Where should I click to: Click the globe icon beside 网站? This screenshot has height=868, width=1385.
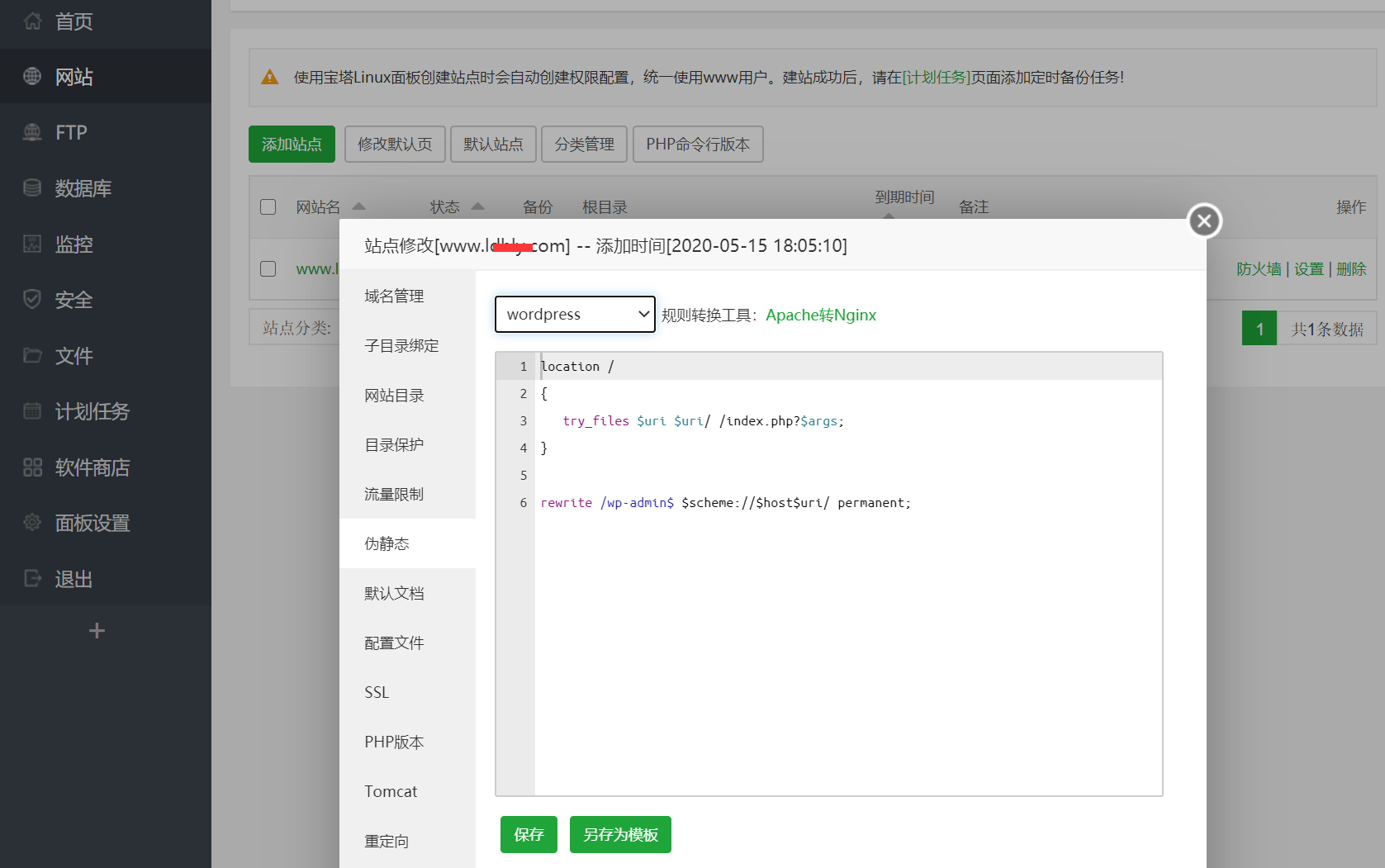(x=32, y=77)
